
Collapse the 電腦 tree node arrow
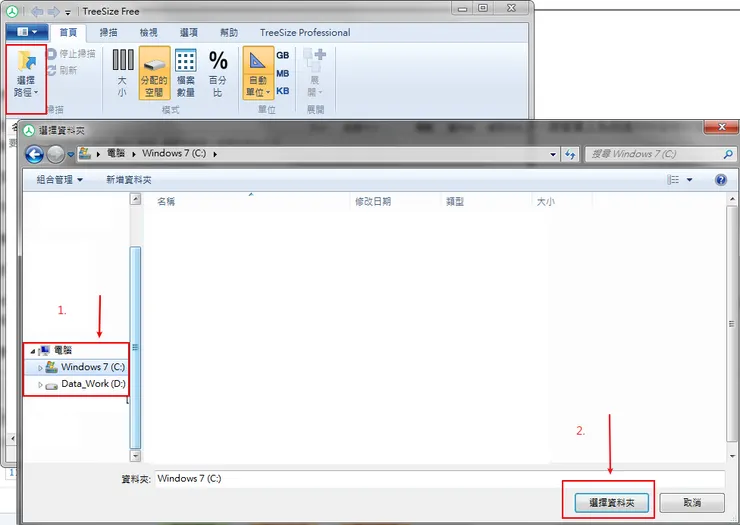(x=33, y=351)
